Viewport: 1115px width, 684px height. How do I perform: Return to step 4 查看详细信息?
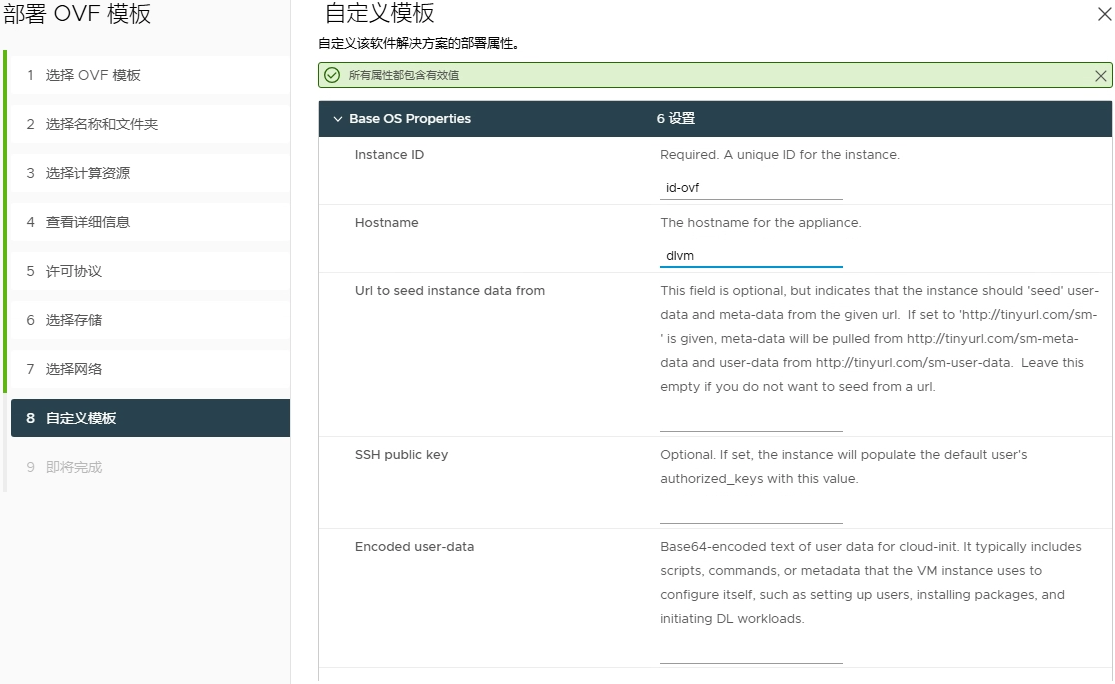(x=87, y=222)
